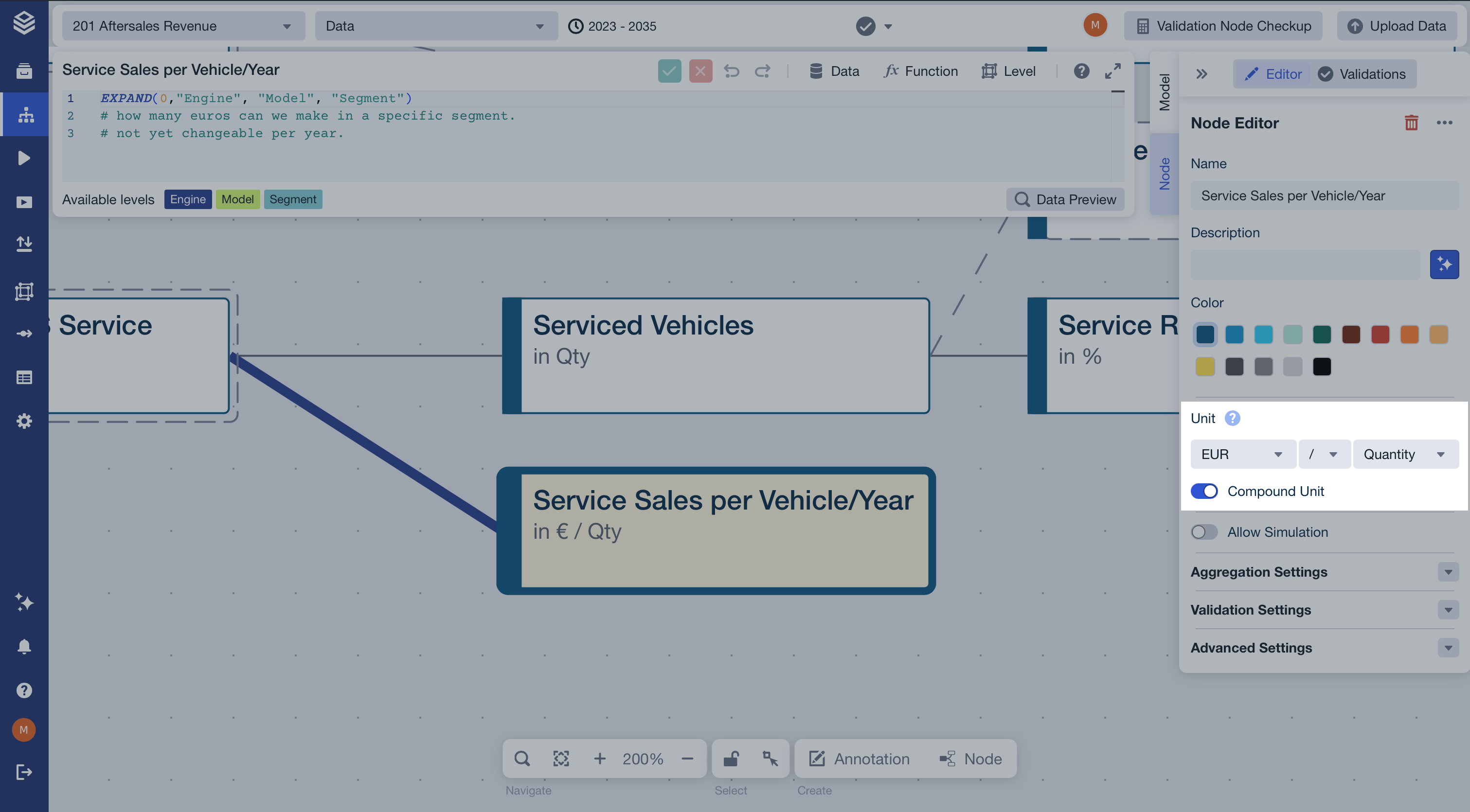Viewport: 1470px width, 812px height.
Task: Collapse the side panel with double chevron
Action: [1201, 74]
